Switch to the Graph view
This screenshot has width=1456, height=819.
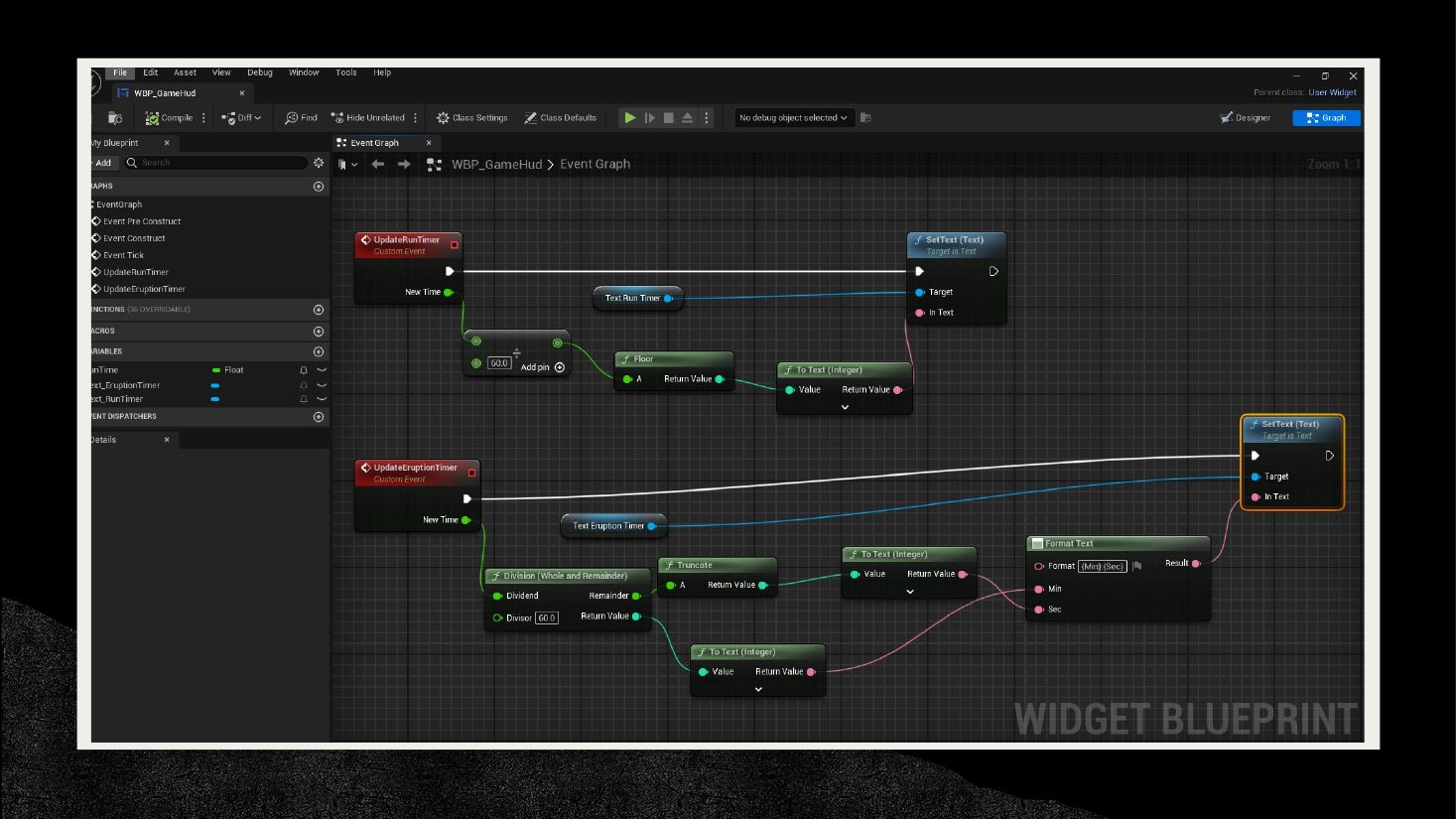coord(1326,117)
